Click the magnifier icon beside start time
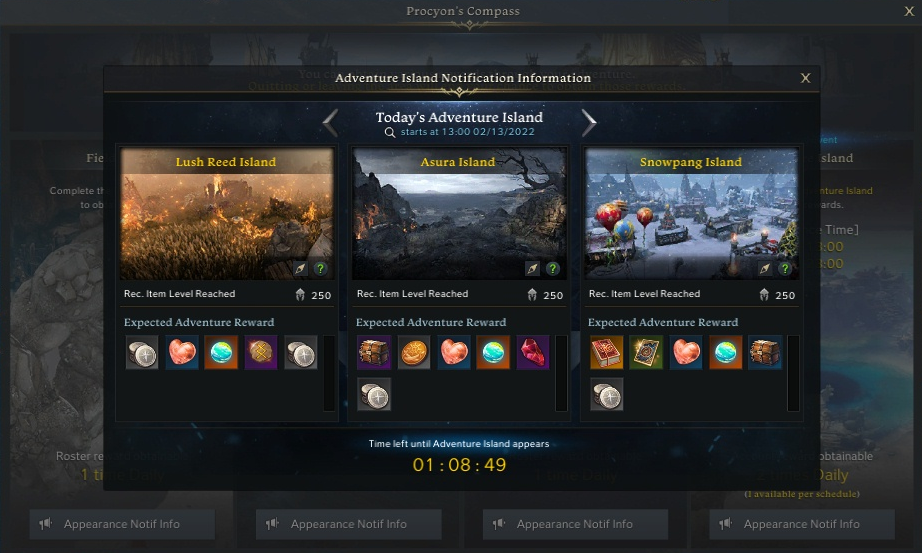Image resolution: width=922 pixels, height=553 pixels. [389, 132]
